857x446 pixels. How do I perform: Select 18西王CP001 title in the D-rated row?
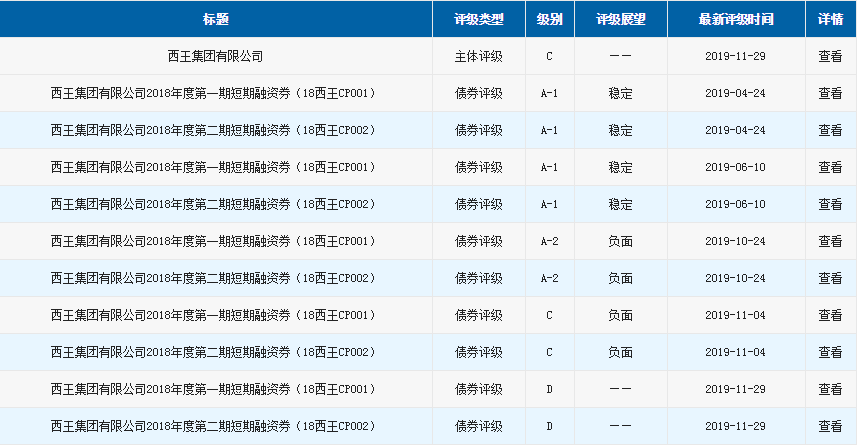(213, 389)
